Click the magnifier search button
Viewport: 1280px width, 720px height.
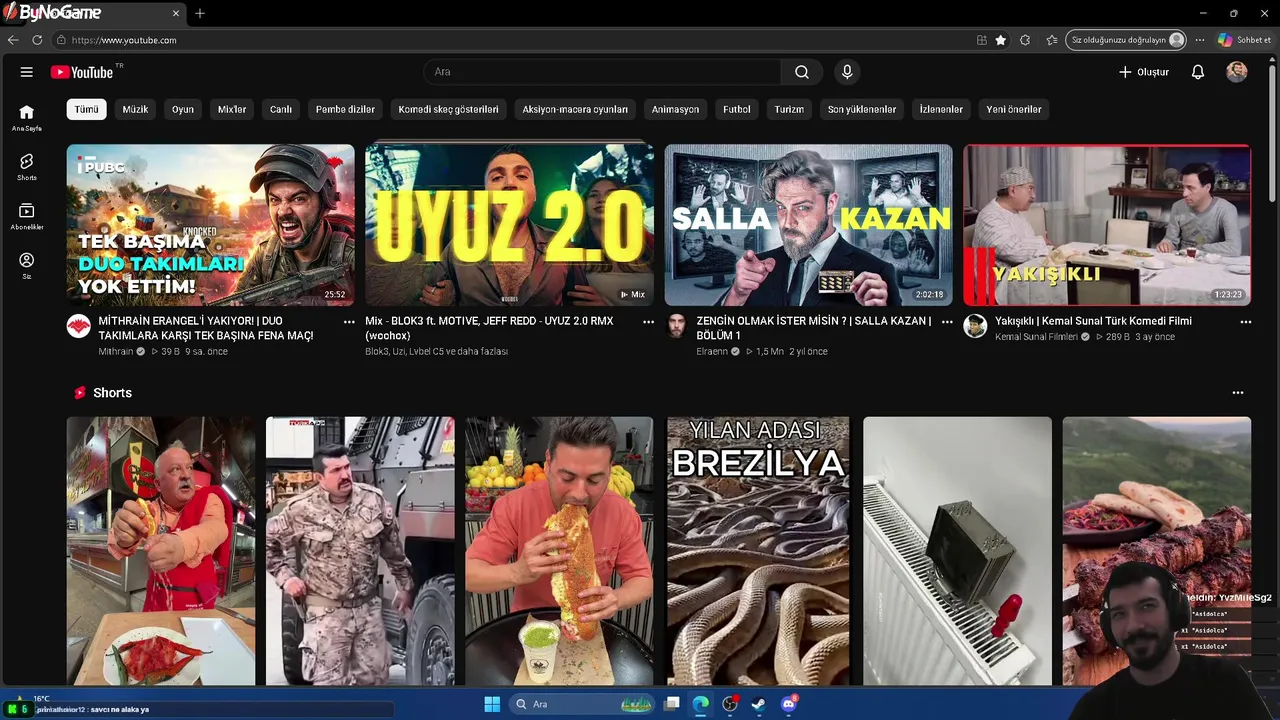coord(802,72)
